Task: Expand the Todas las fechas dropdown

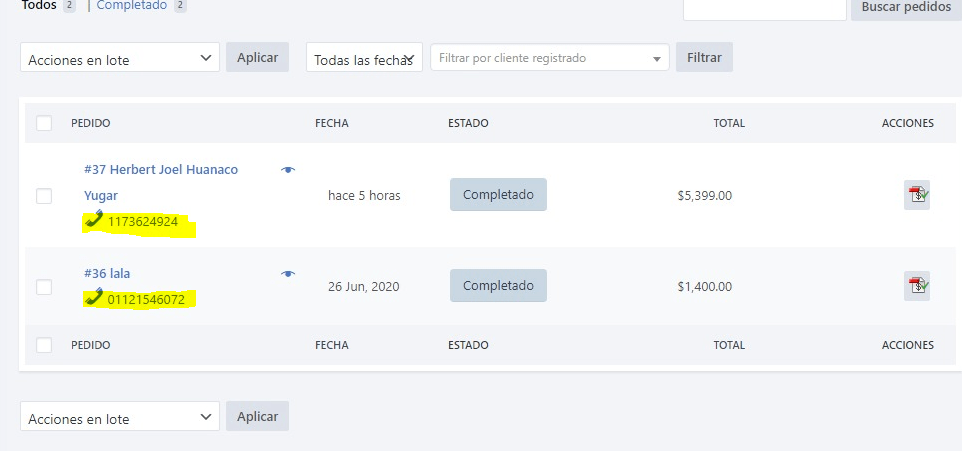Action: pyautogui.click(x=364, y=57)
